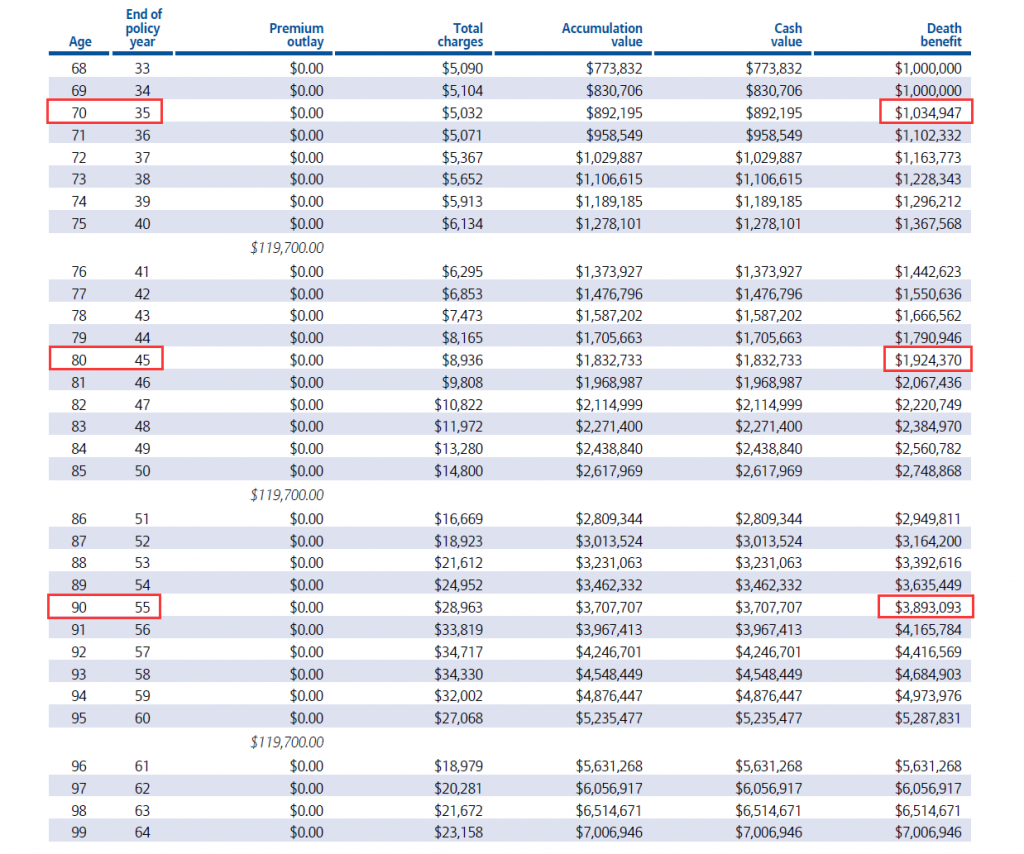Select cash value $4,548,449
The width and height of the screenshot is (1024, 854).
click(x=768, y=674)
